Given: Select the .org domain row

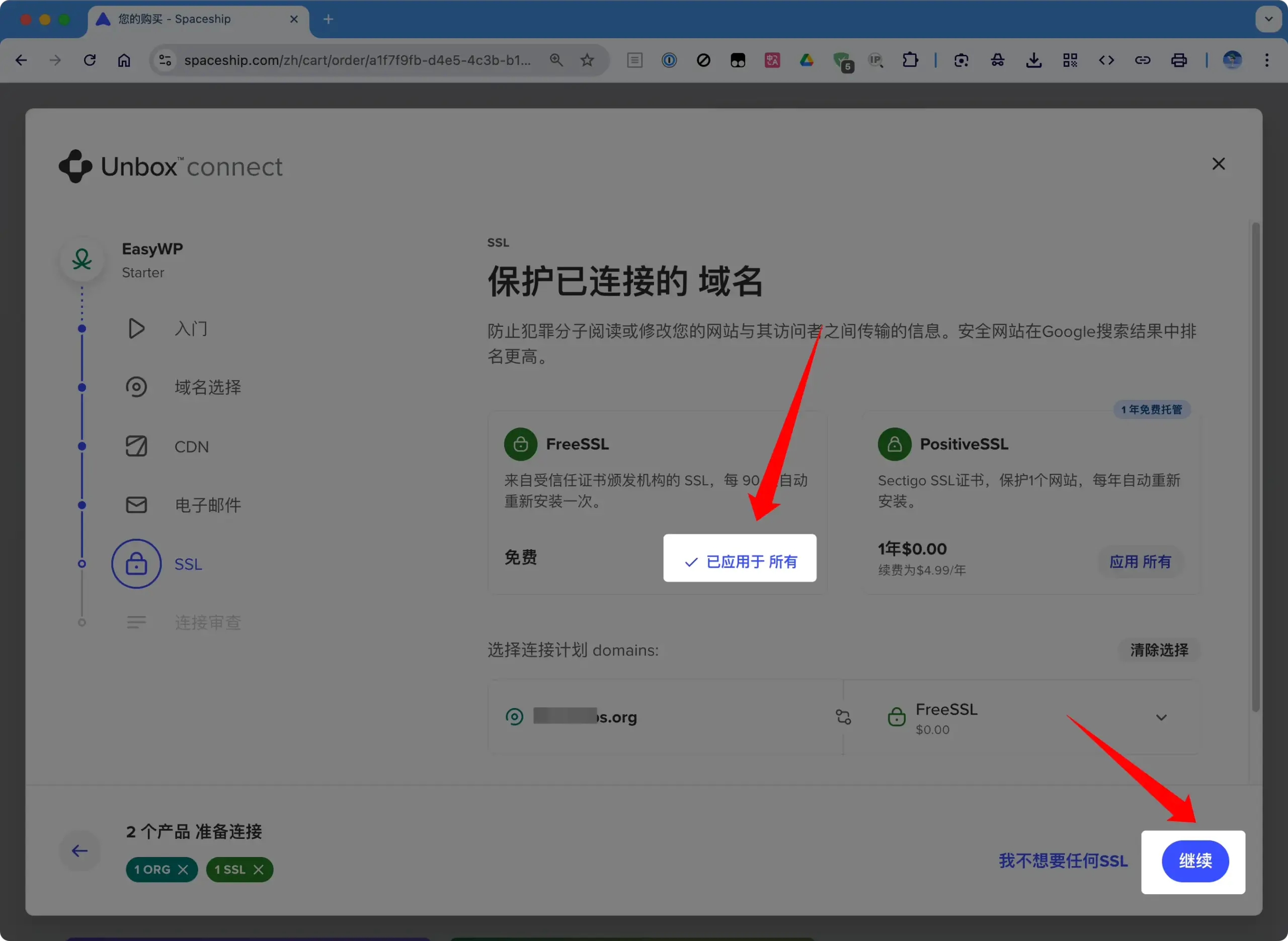Looking at the screenshot, I should point(665,717).
